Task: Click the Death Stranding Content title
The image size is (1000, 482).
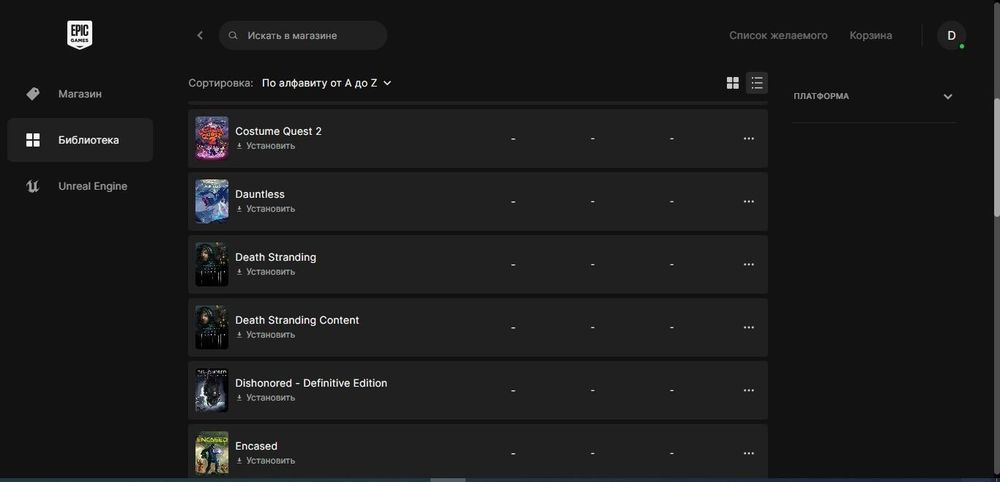Action: (297, 320)
